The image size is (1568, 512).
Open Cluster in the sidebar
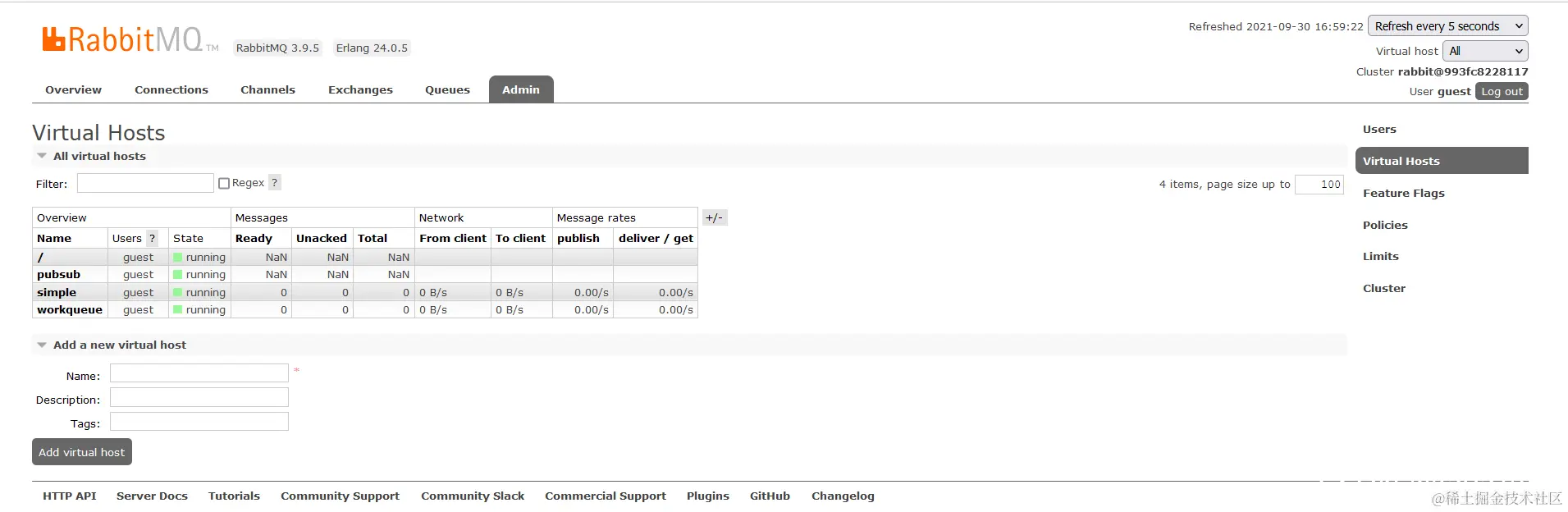click(x=1384, y=288)
